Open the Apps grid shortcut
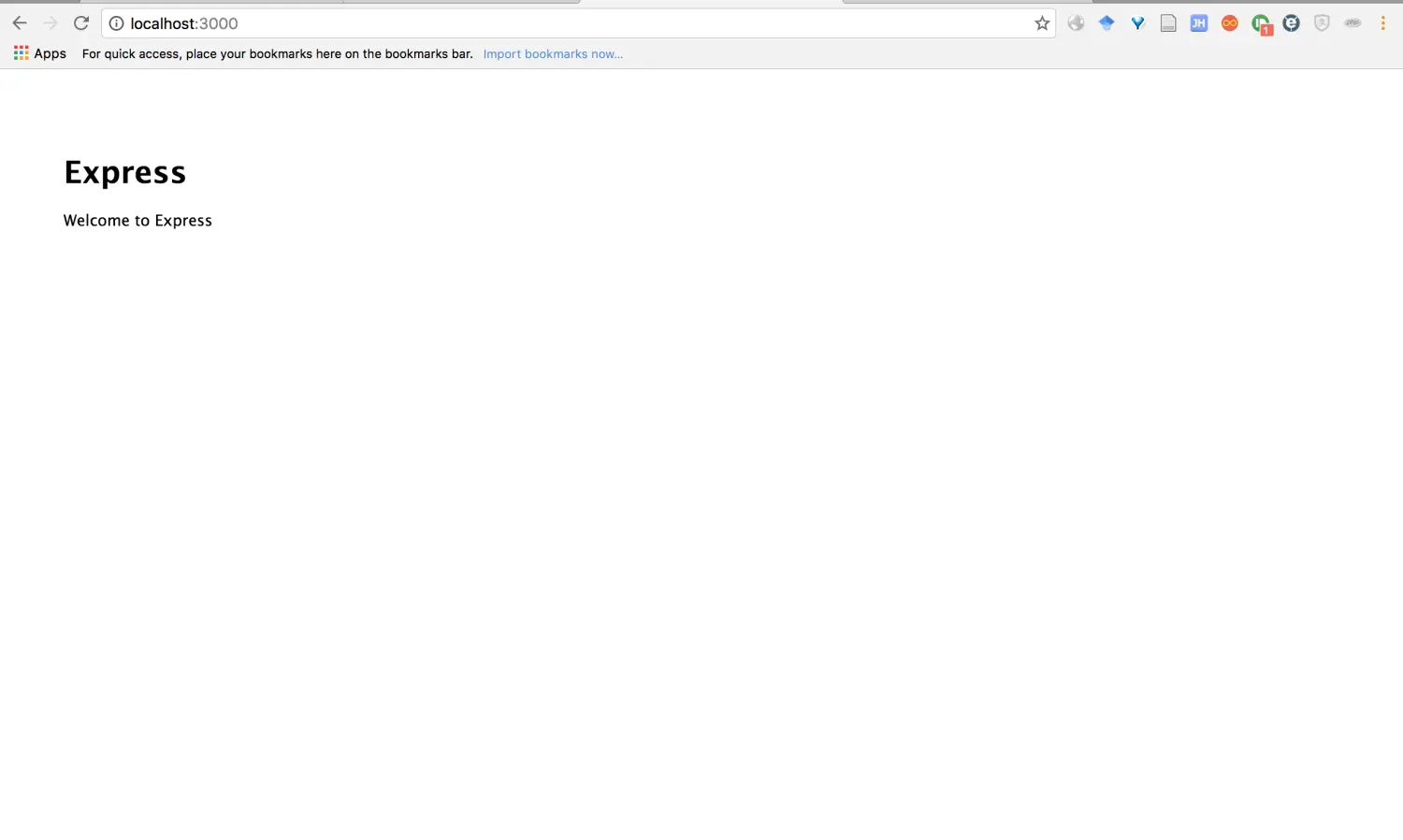1403x840 pixels. coord(21,53)
